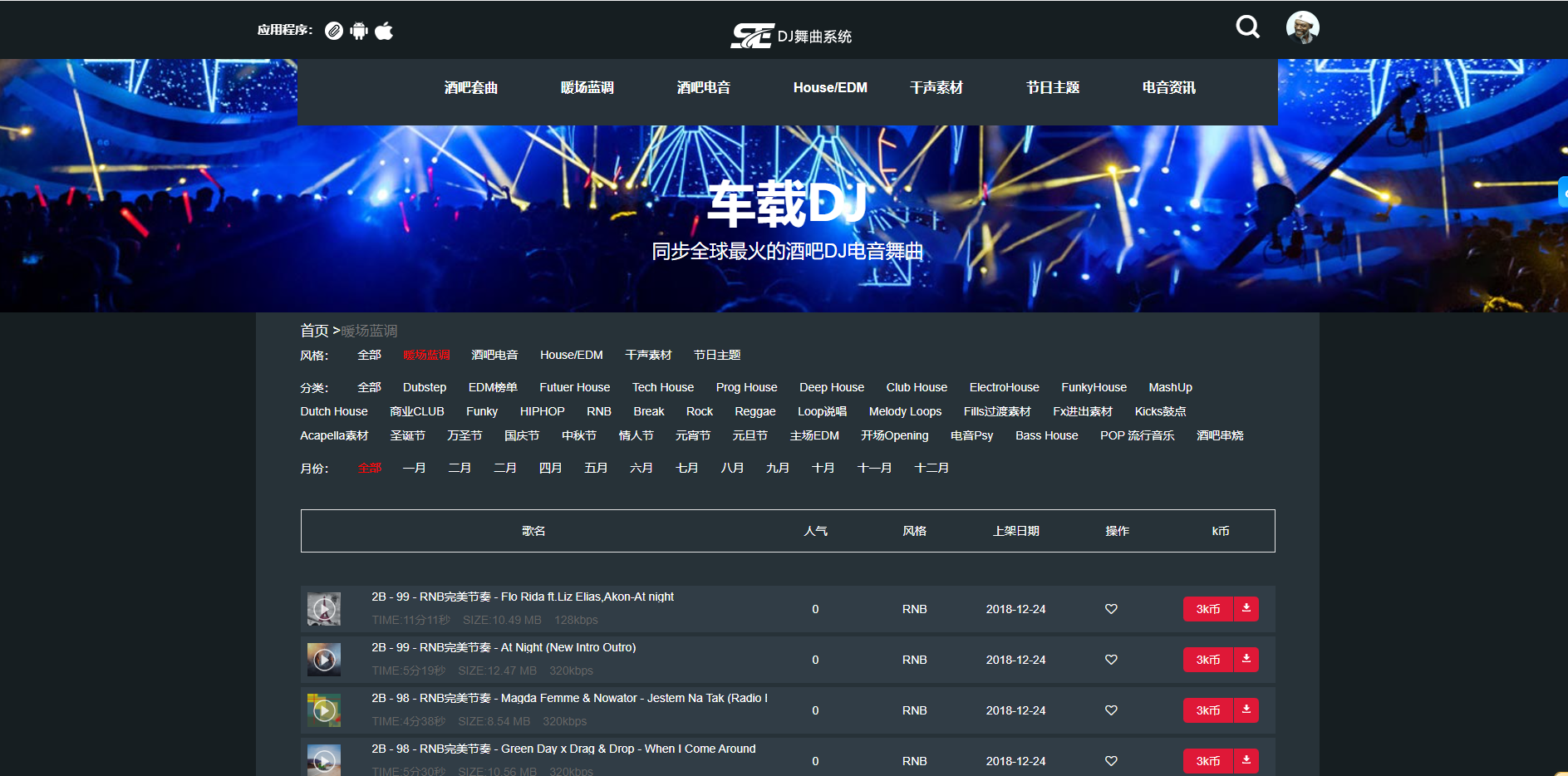The height and width of the screenshot is (776, 1568).
Task: Select the Deep House category filter
Action: pyautogui.click(x=831, y=387)
